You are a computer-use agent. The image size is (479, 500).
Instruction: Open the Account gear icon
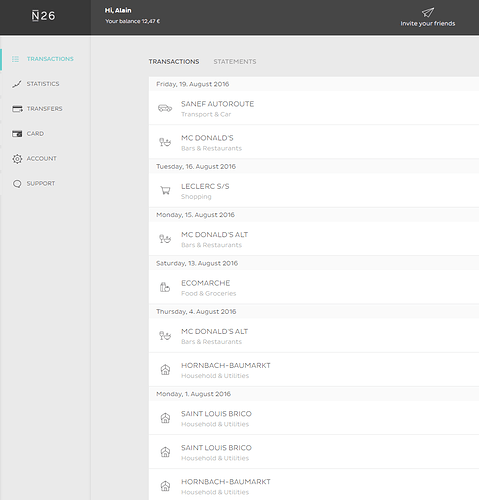(x=17, y=159)
